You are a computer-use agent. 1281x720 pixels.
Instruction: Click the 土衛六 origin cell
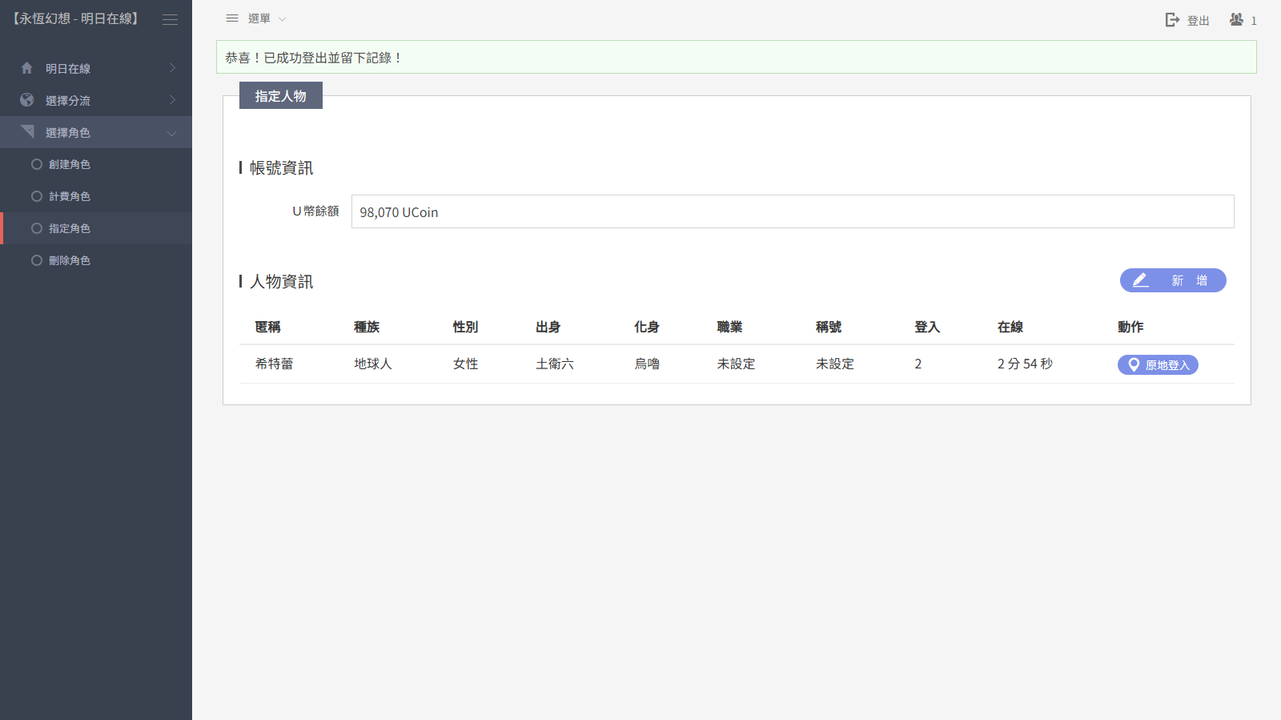555,364
